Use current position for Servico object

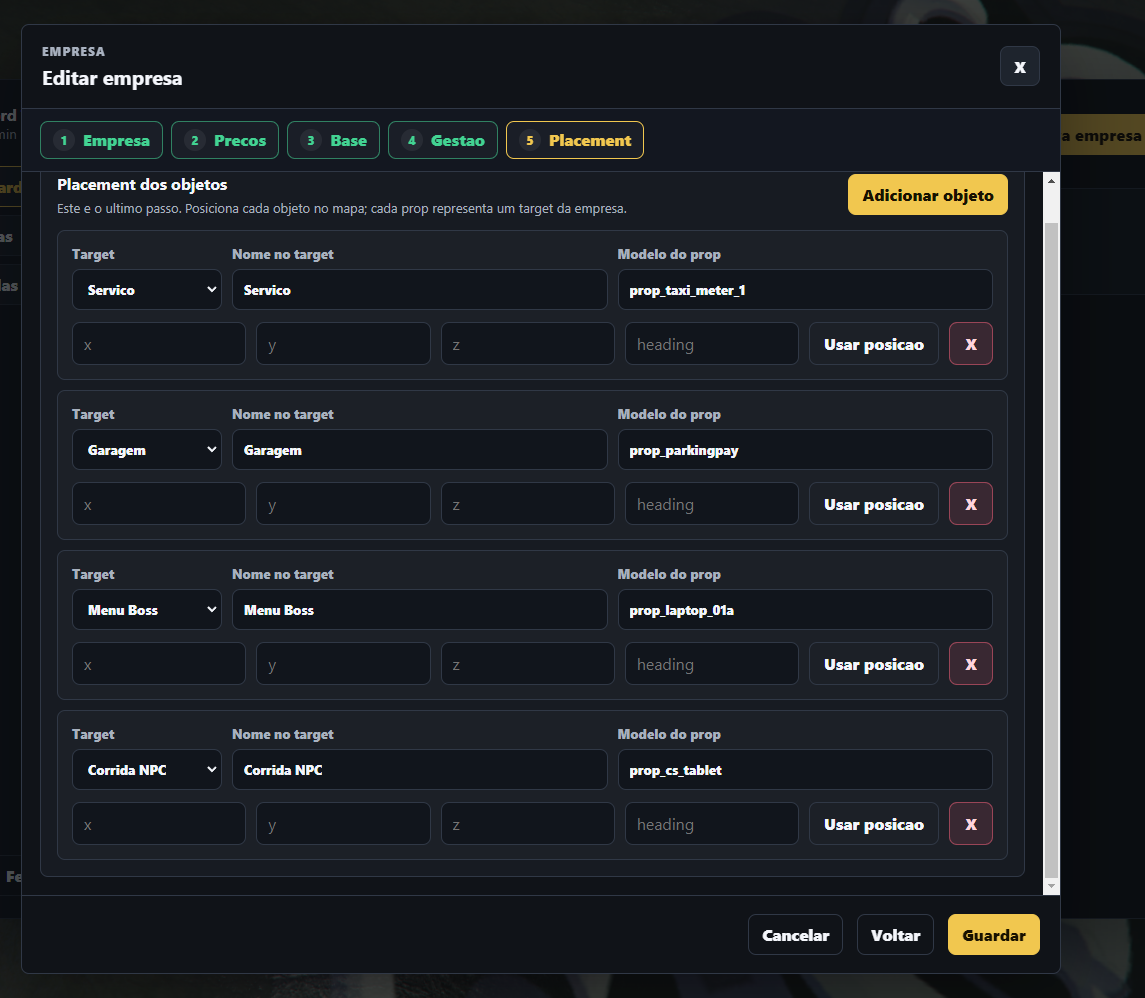pyautogui.click(x=873, y=344)
